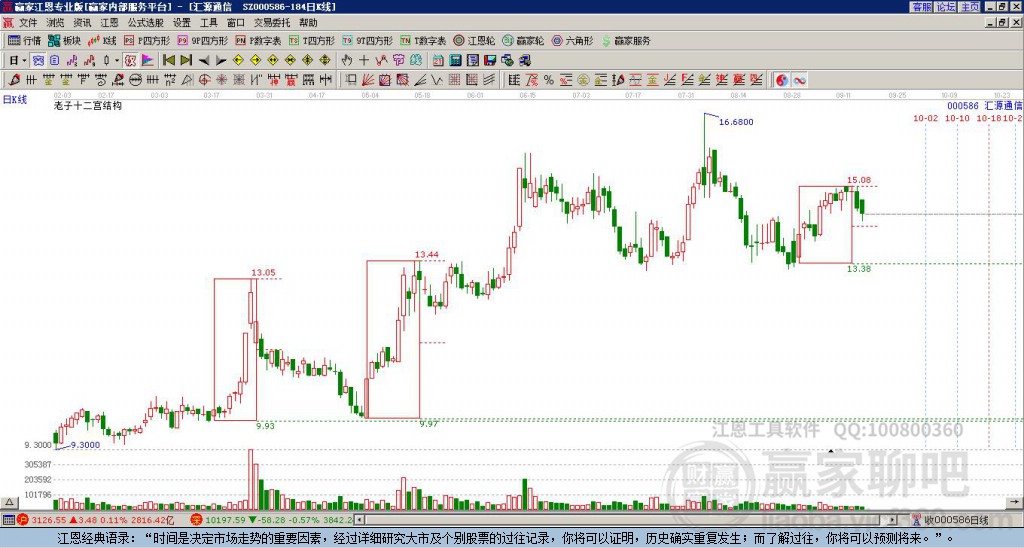Open the 六角形 hexagon tool
This screenshot has width=1024, height=548.
(572, 40)
